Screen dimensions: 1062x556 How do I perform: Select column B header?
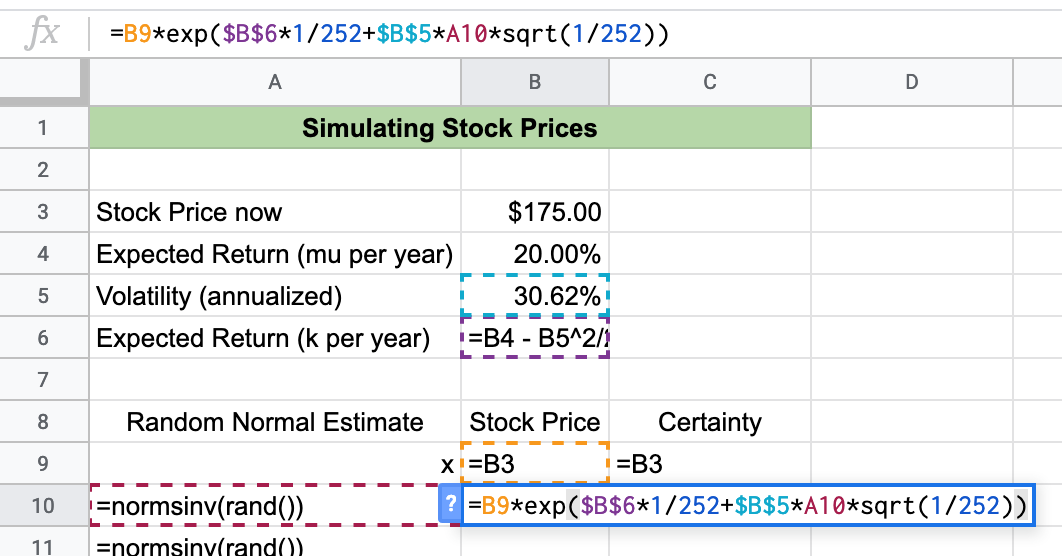(x=535, y=83)
